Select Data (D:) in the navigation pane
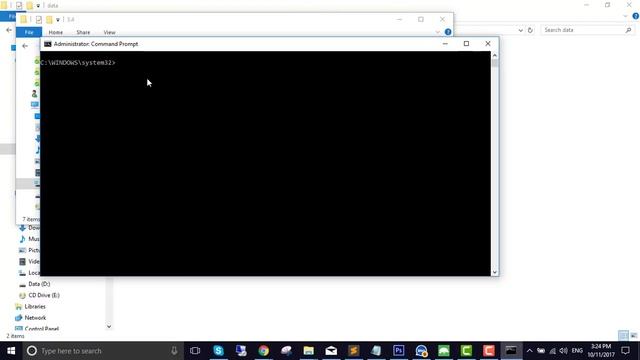Image resolution: width=640 pixels, height=360 pixels. click(x=39, y=284)
